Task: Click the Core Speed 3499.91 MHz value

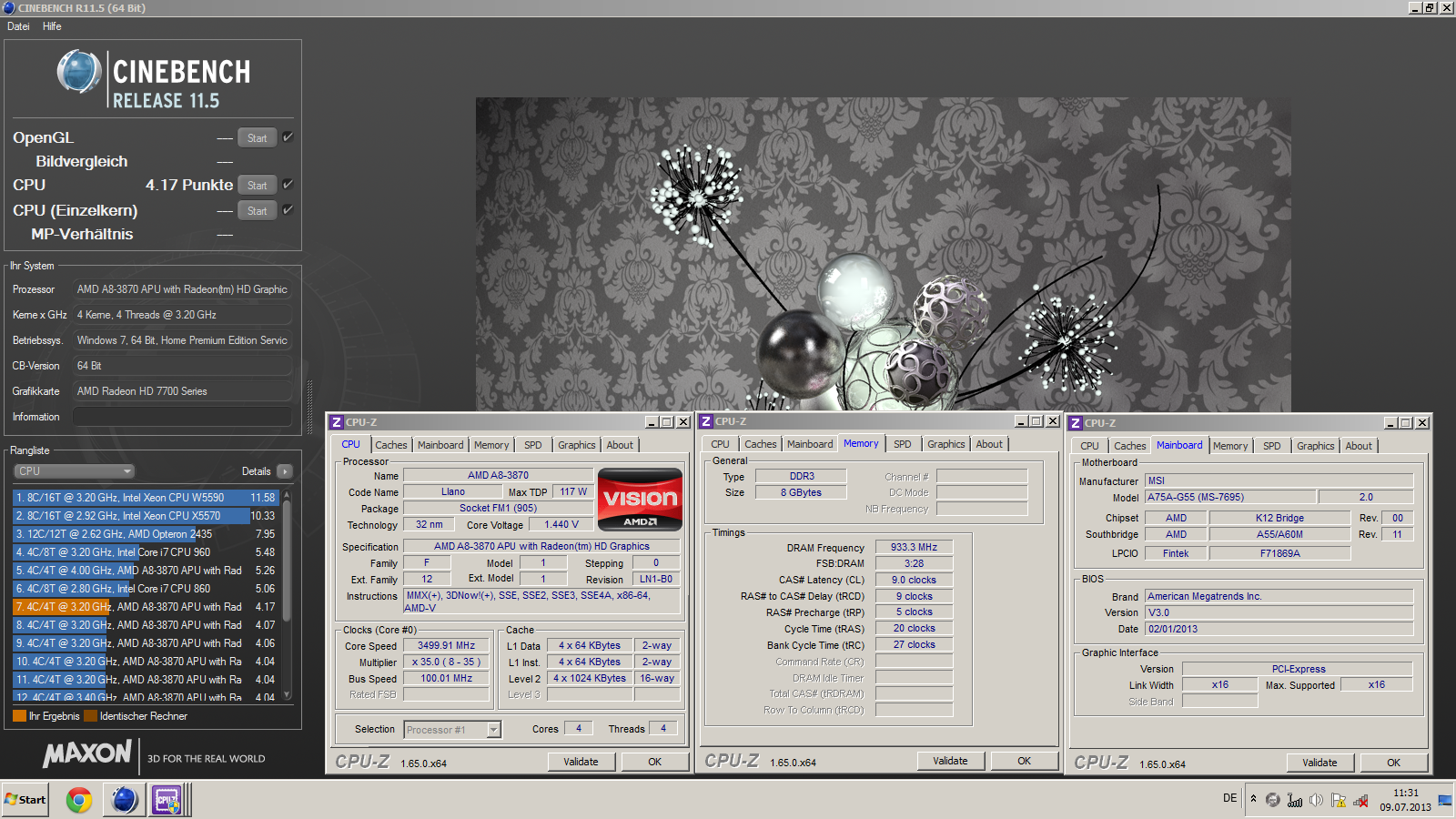Action: [x=446, y=645]
